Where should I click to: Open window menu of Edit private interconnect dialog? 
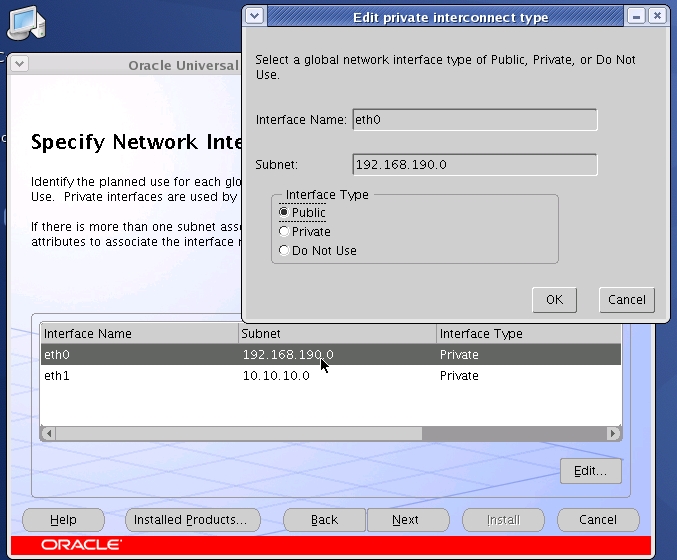[x=255, y=16]
